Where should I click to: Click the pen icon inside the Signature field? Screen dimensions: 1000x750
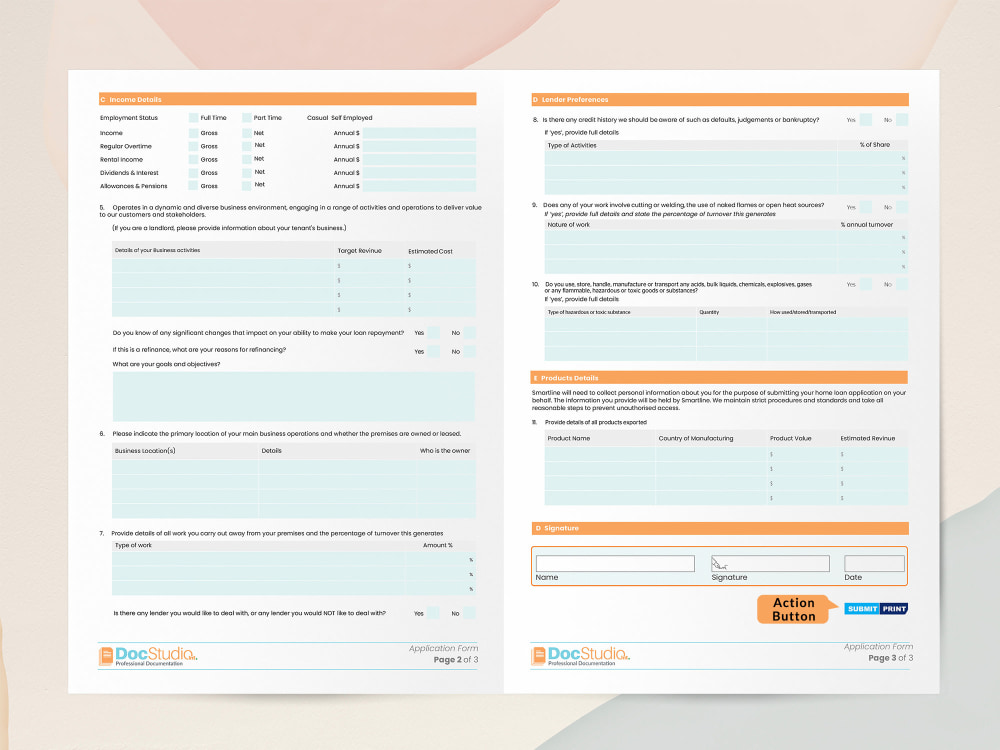718,561
